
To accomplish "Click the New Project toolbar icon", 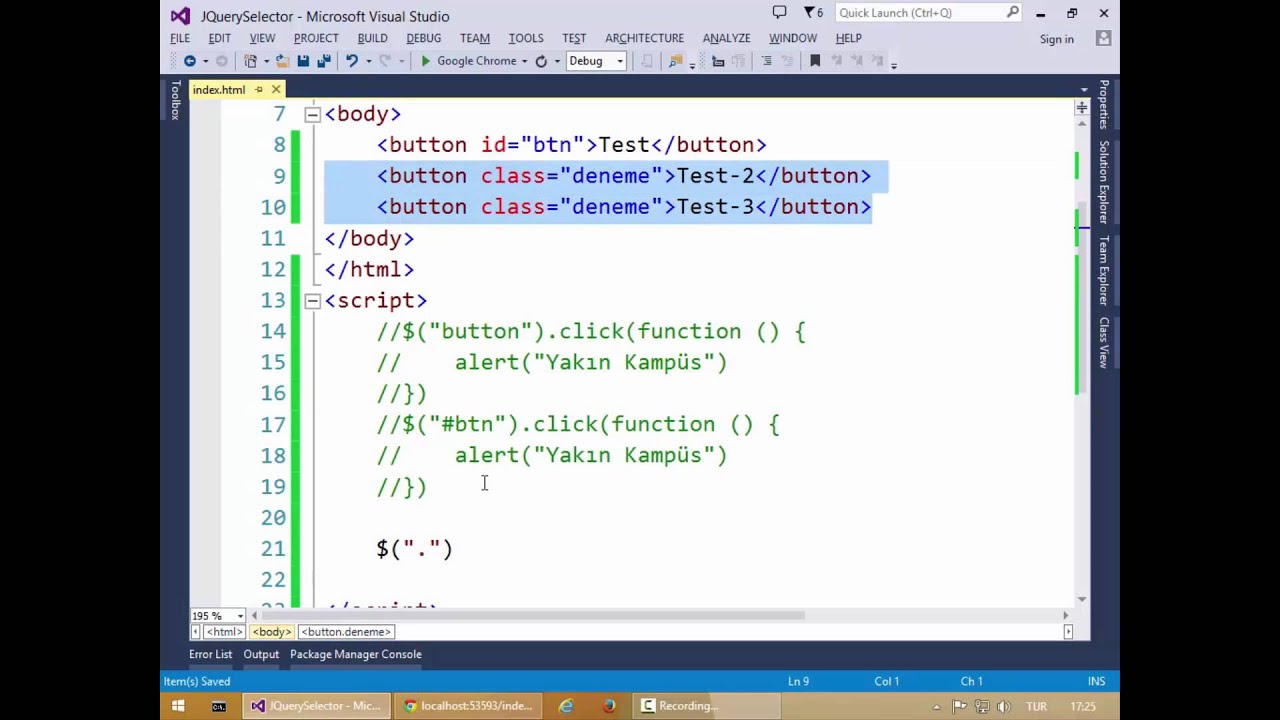I will [251, 61].
